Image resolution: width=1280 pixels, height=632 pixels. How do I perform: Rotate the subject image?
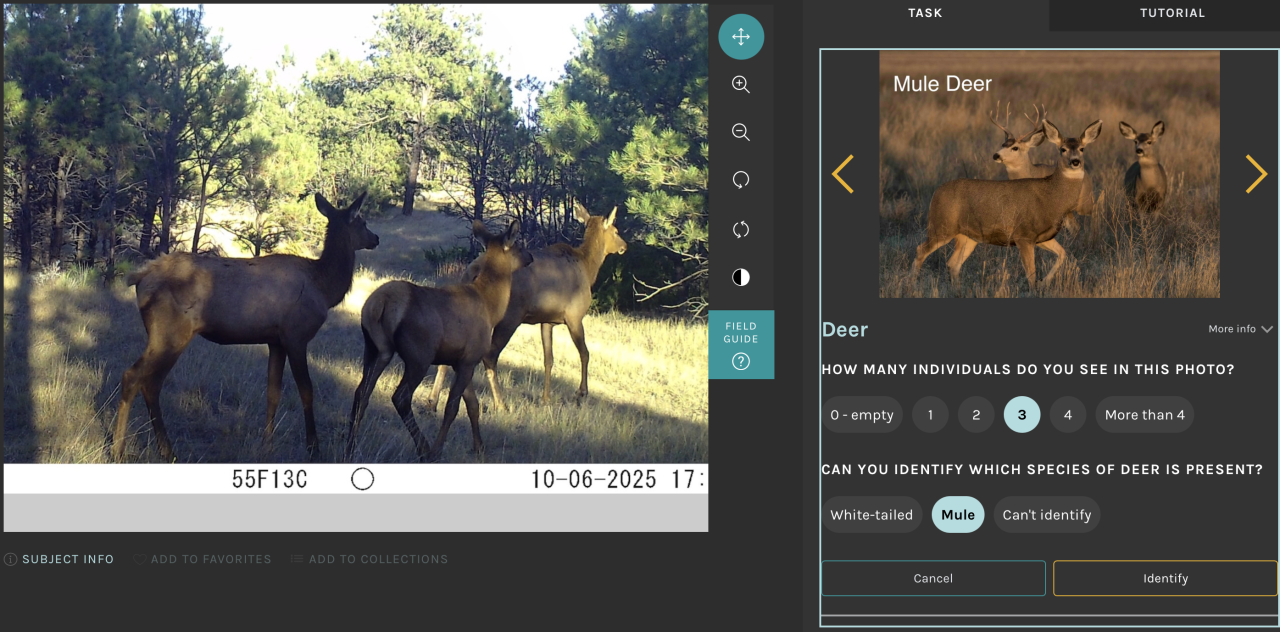741,180
